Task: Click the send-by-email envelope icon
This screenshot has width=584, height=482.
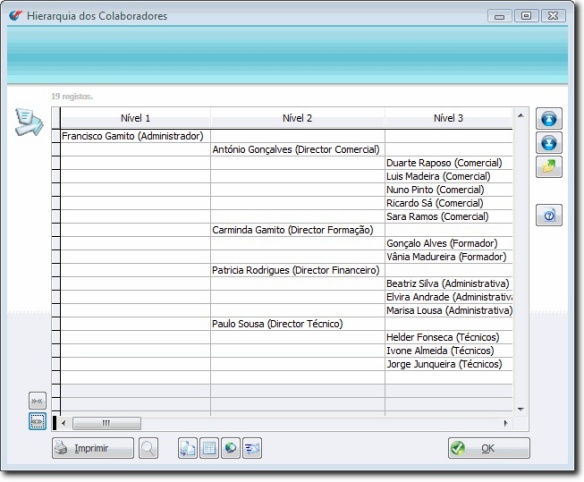Action: pyautogui.click(x=252, y=448)
